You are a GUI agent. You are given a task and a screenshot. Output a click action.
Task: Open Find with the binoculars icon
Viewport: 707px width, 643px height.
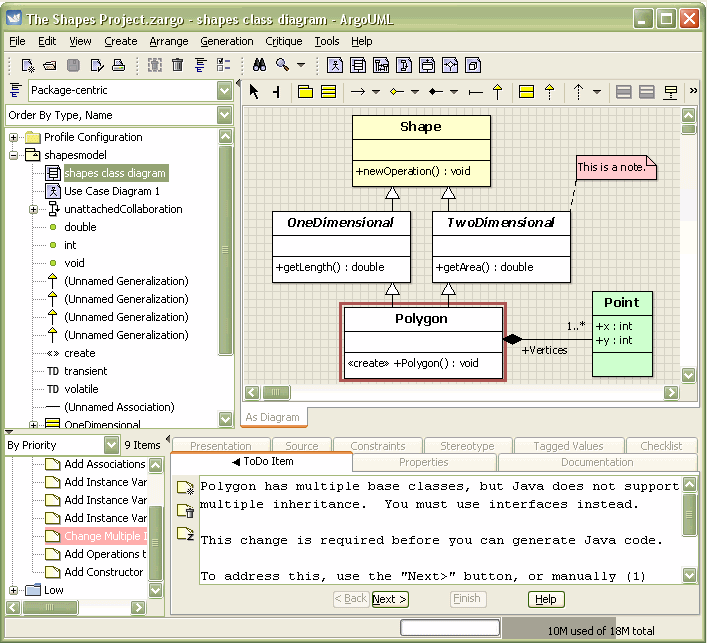[x=259, y=66]
